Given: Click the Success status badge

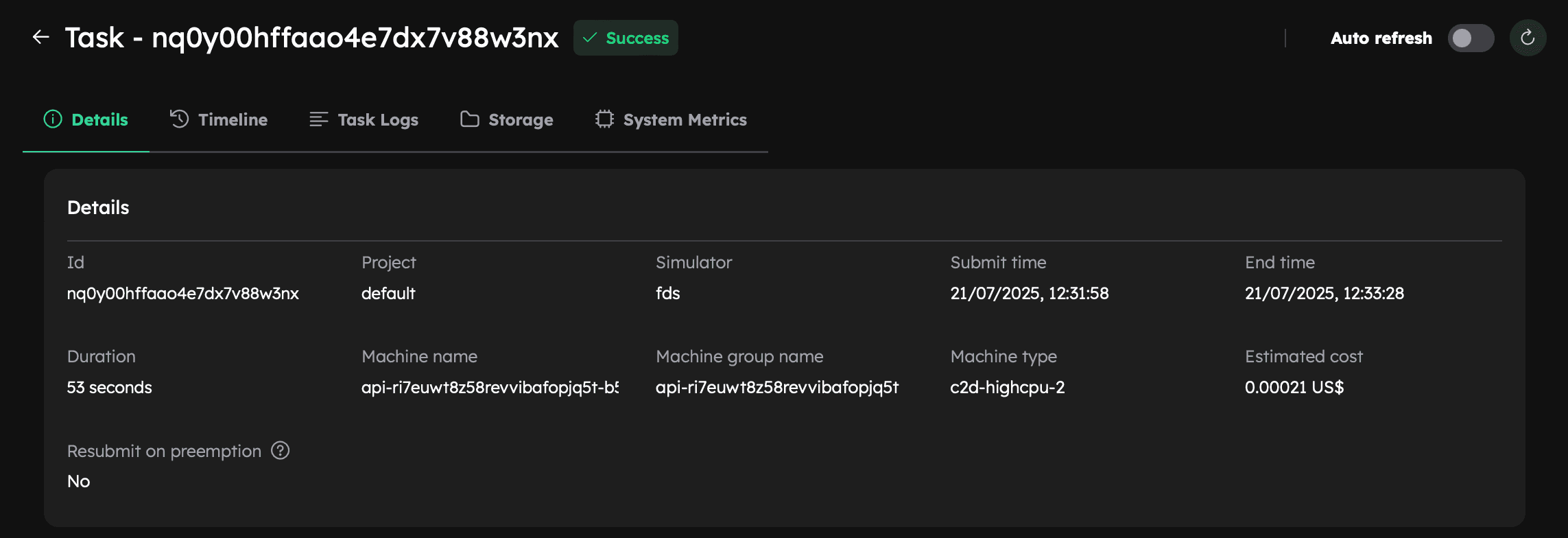Looking at the screenshot, I should coord(626,38).
